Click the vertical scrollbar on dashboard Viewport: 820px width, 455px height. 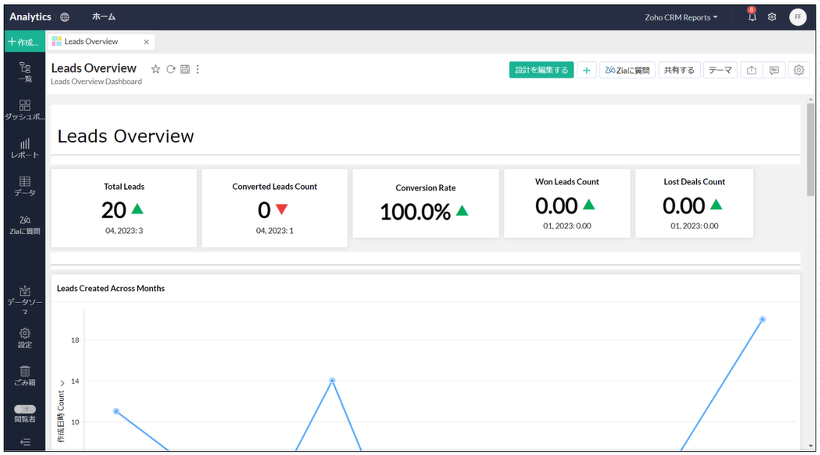(x=810, y=150)
